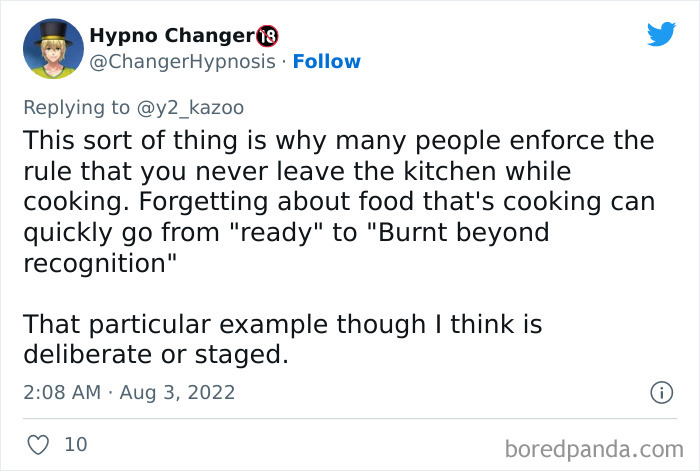Open the @y2_kazoo mention

pyautogui.click(x=194, y=106)
